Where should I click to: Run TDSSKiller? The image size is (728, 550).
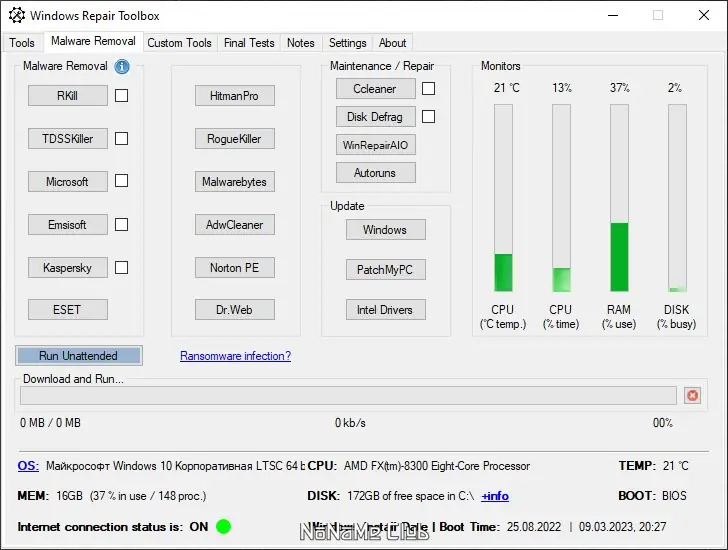(x=68, y=138)
